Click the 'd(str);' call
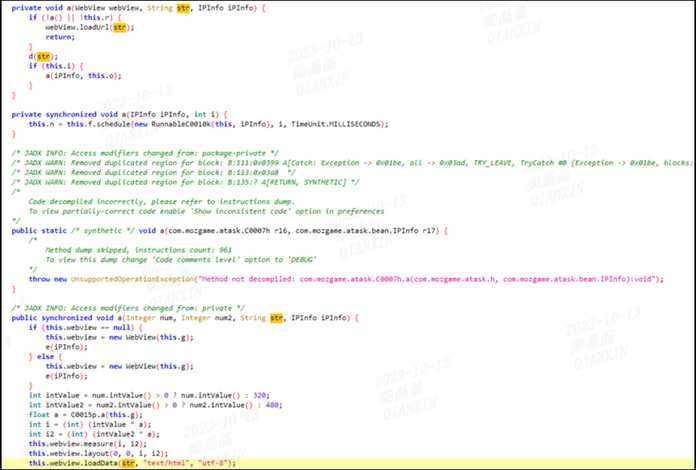The height and width of the screenshot is (470, 696). tap(43, 56)
